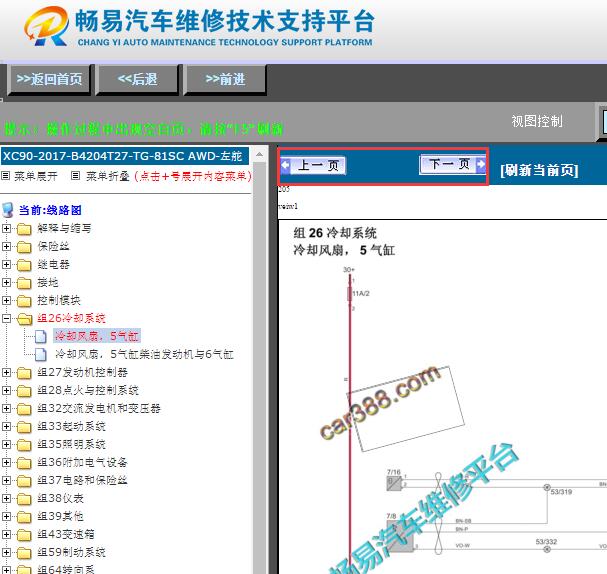Click the folder icon beside 继电器

coord(24,265)
